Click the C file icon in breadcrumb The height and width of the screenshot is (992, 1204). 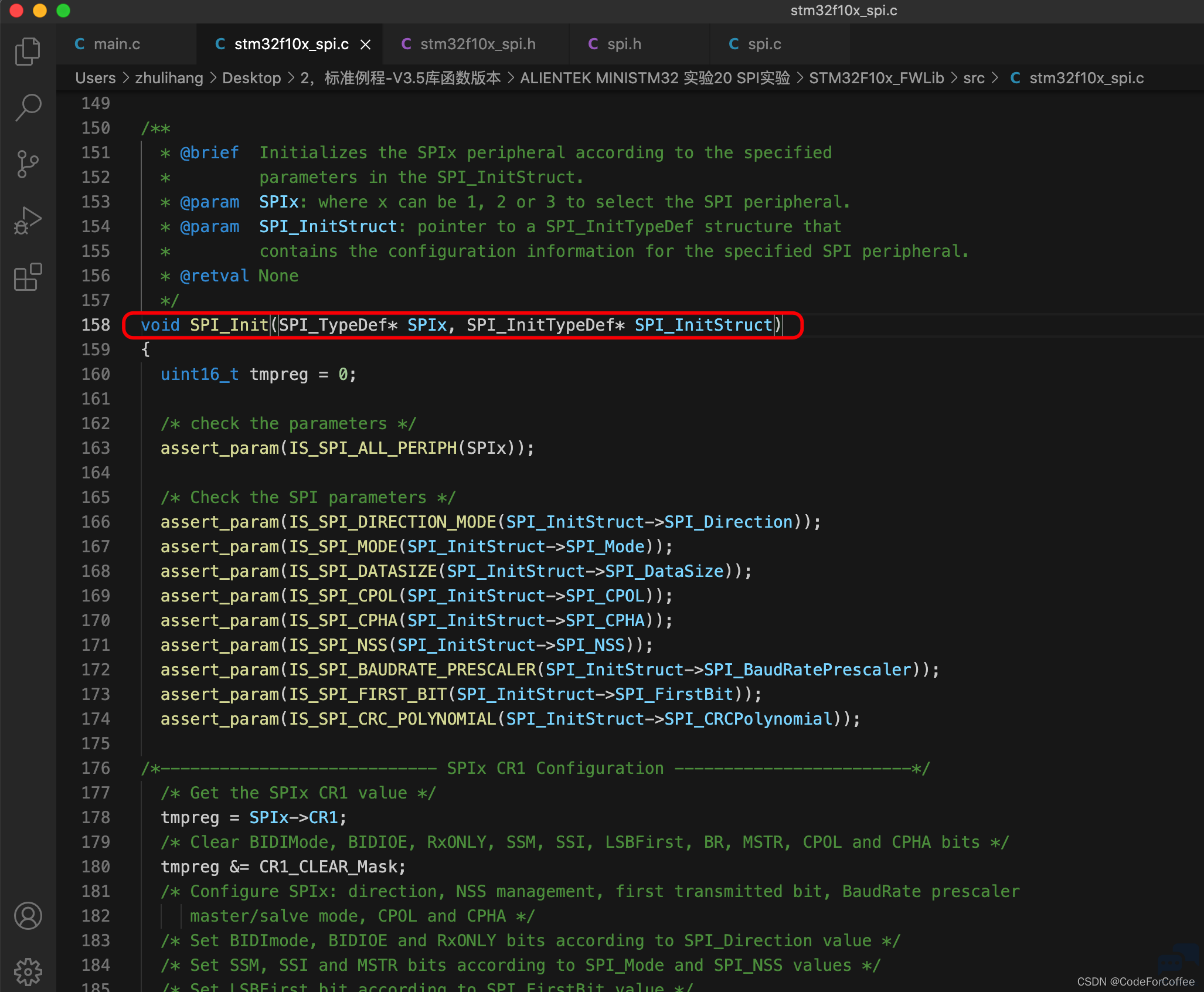pos(1015,78)
